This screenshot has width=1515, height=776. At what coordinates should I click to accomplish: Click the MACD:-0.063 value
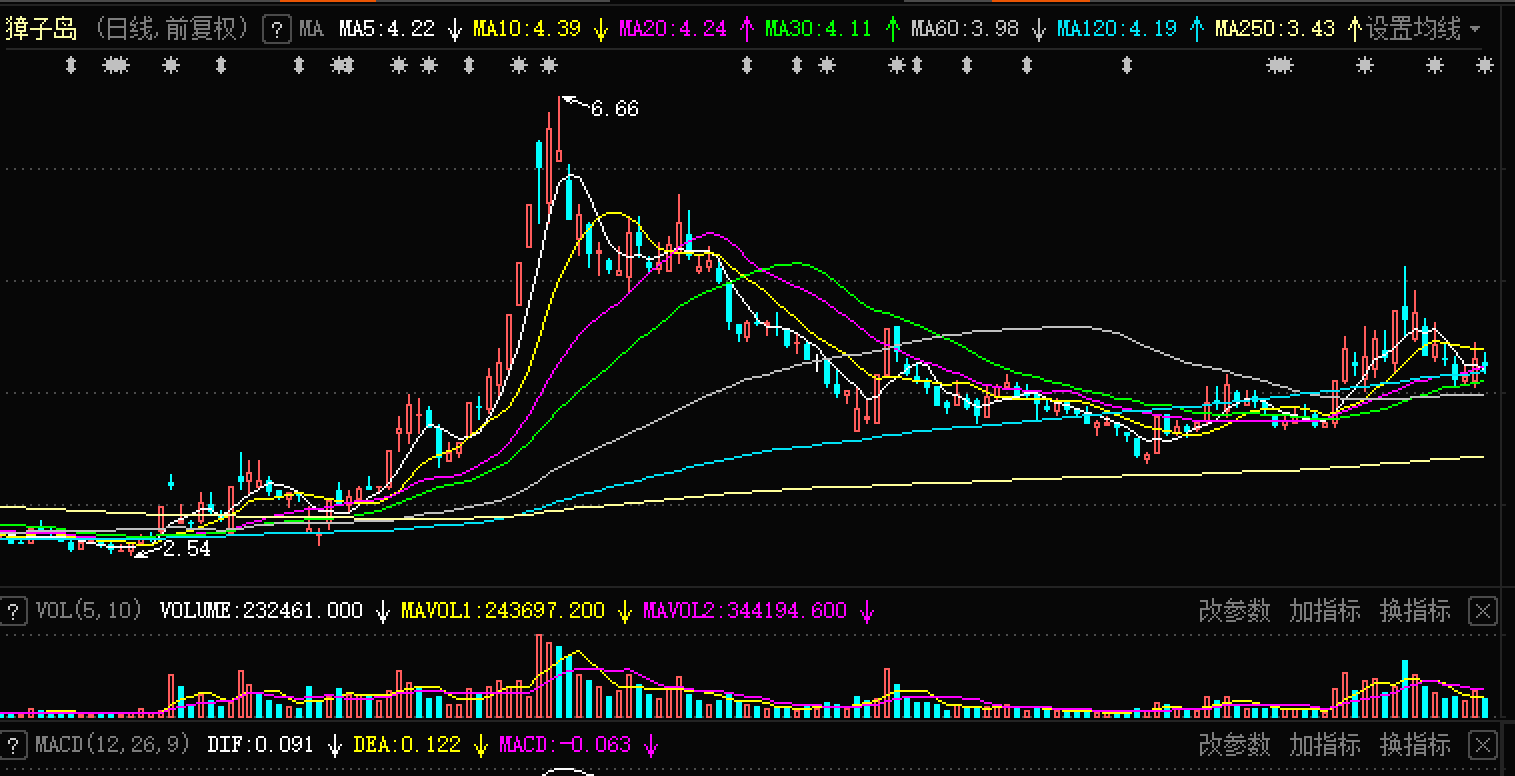click(x=565, y=745)
